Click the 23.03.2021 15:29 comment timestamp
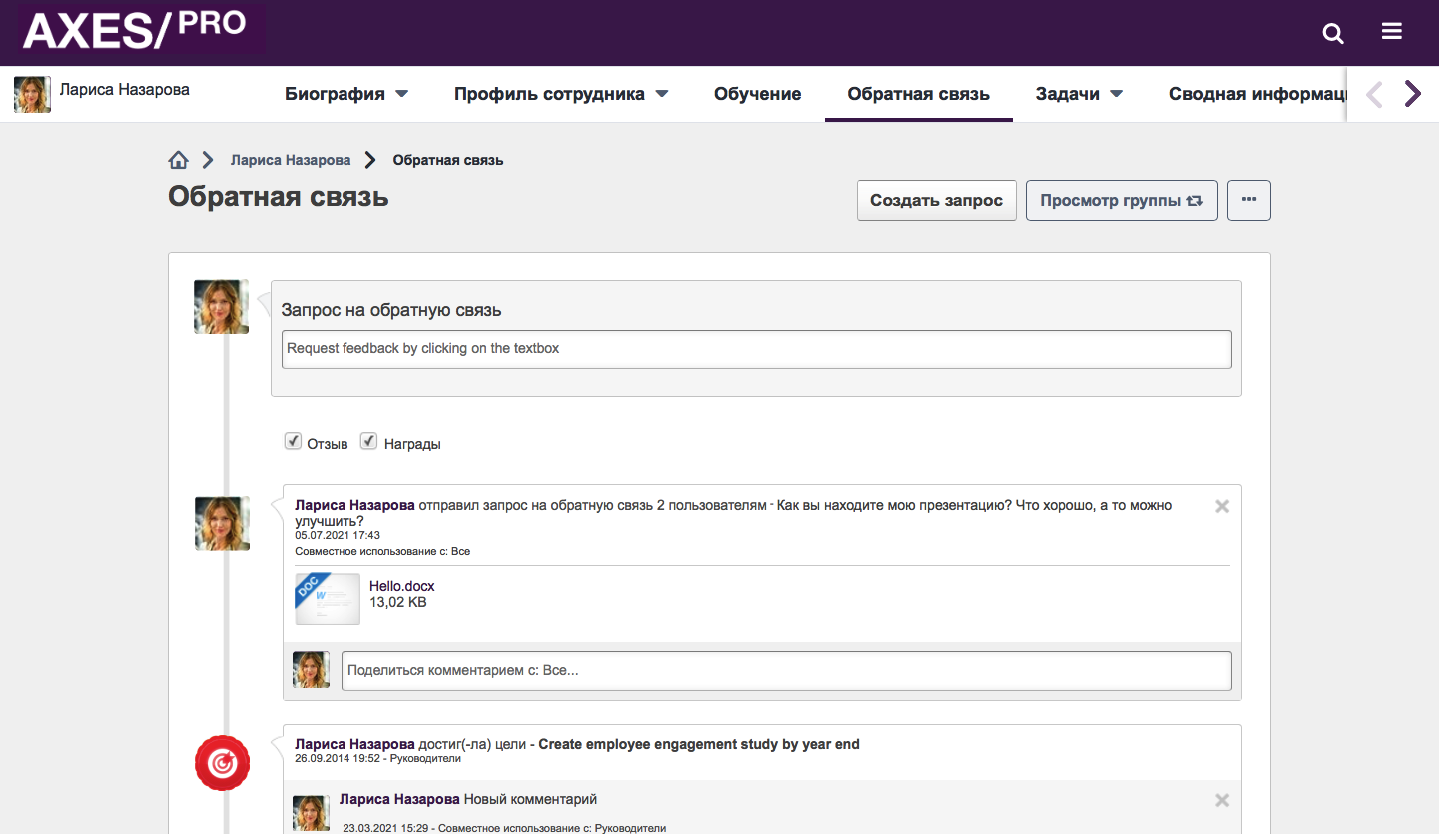This screenshot has width=1439, height=834. 386,828
